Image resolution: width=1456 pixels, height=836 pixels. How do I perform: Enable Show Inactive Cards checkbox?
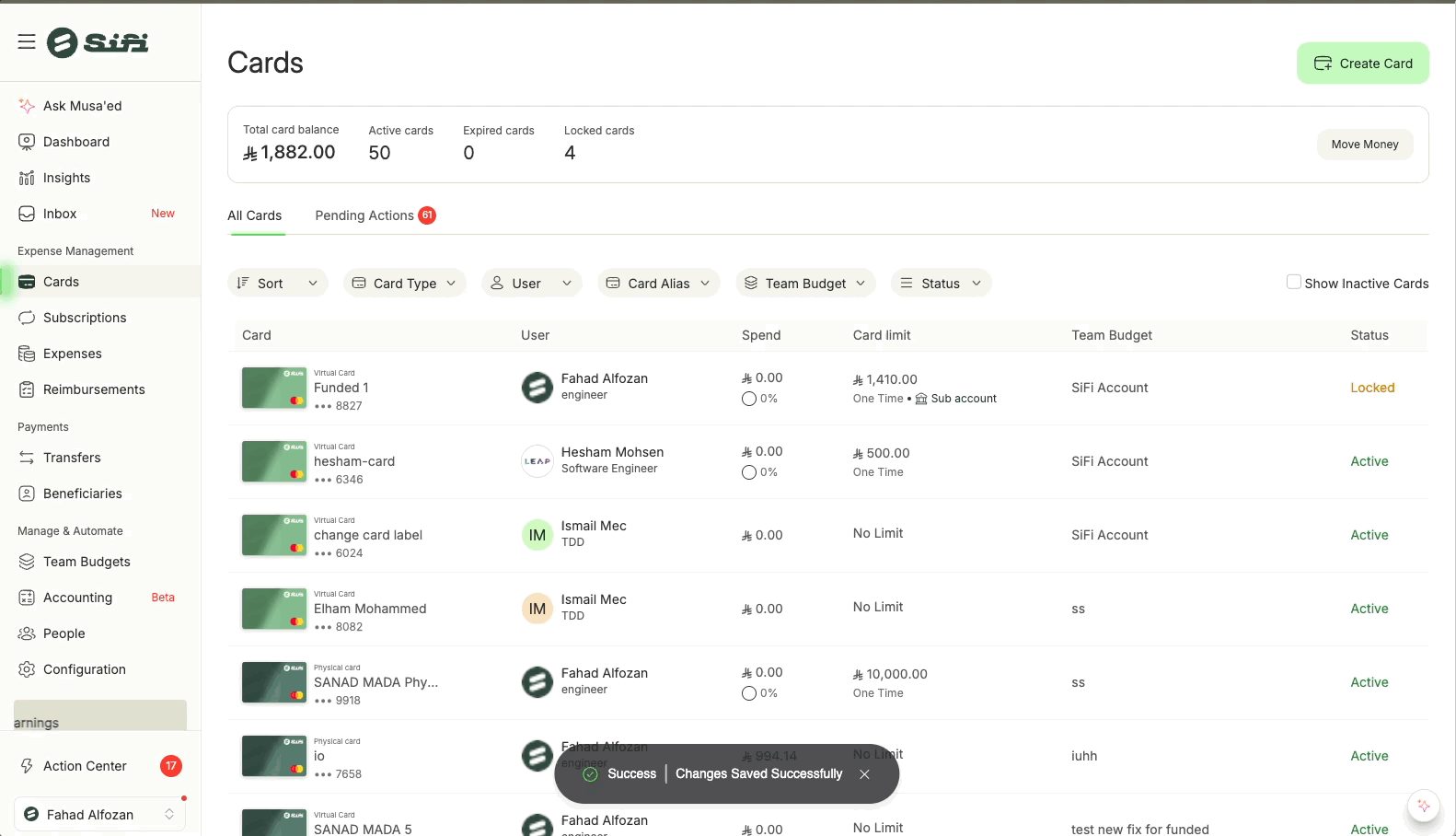1293,283
